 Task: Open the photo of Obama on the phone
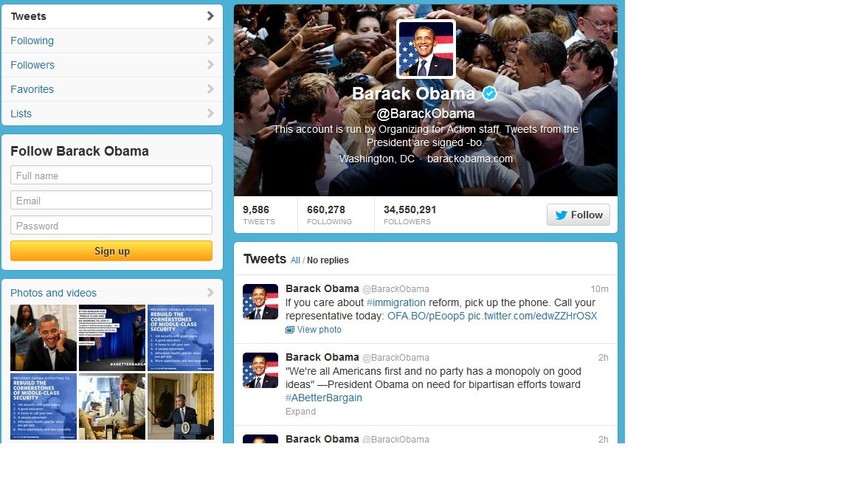43,338
